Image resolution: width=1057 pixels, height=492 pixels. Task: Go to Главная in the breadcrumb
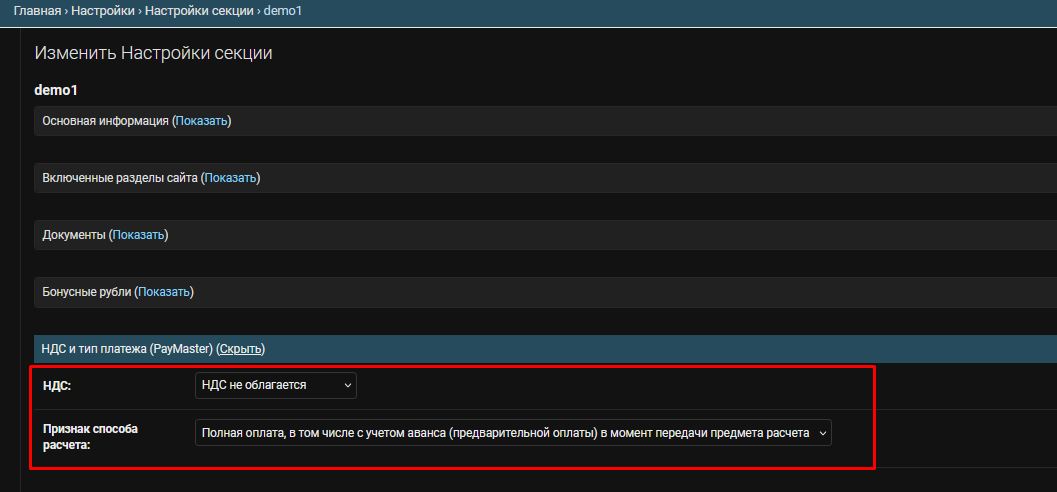[38, 11]
